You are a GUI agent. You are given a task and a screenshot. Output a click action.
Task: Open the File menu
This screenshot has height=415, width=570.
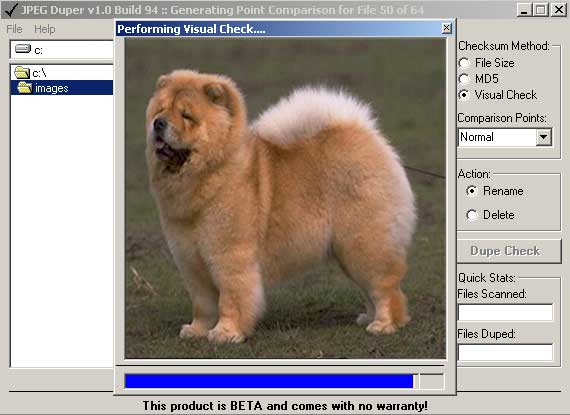coord(15,29)
